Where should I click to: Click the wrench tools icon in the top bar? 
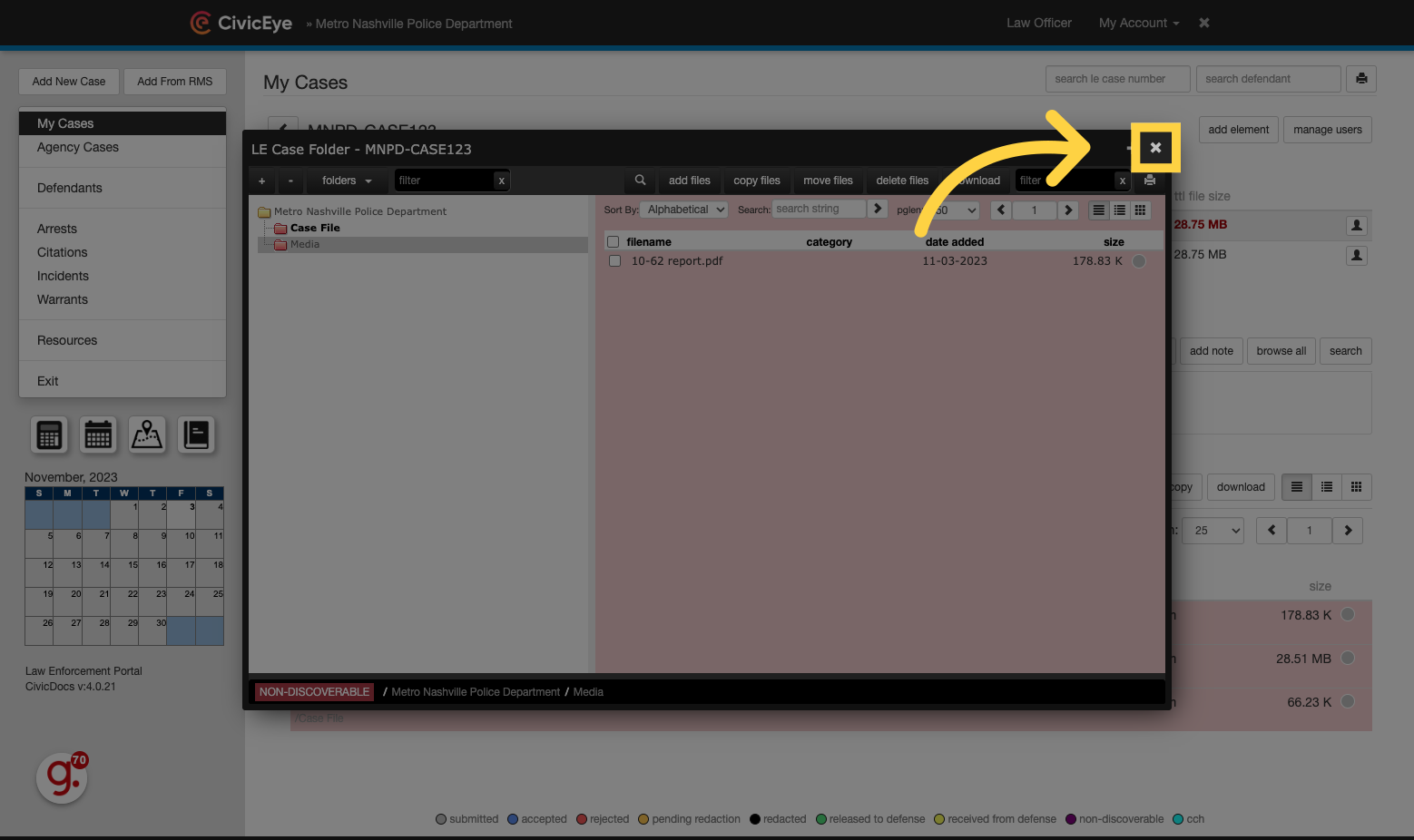pyautogui.click(x=1204, y=23)
